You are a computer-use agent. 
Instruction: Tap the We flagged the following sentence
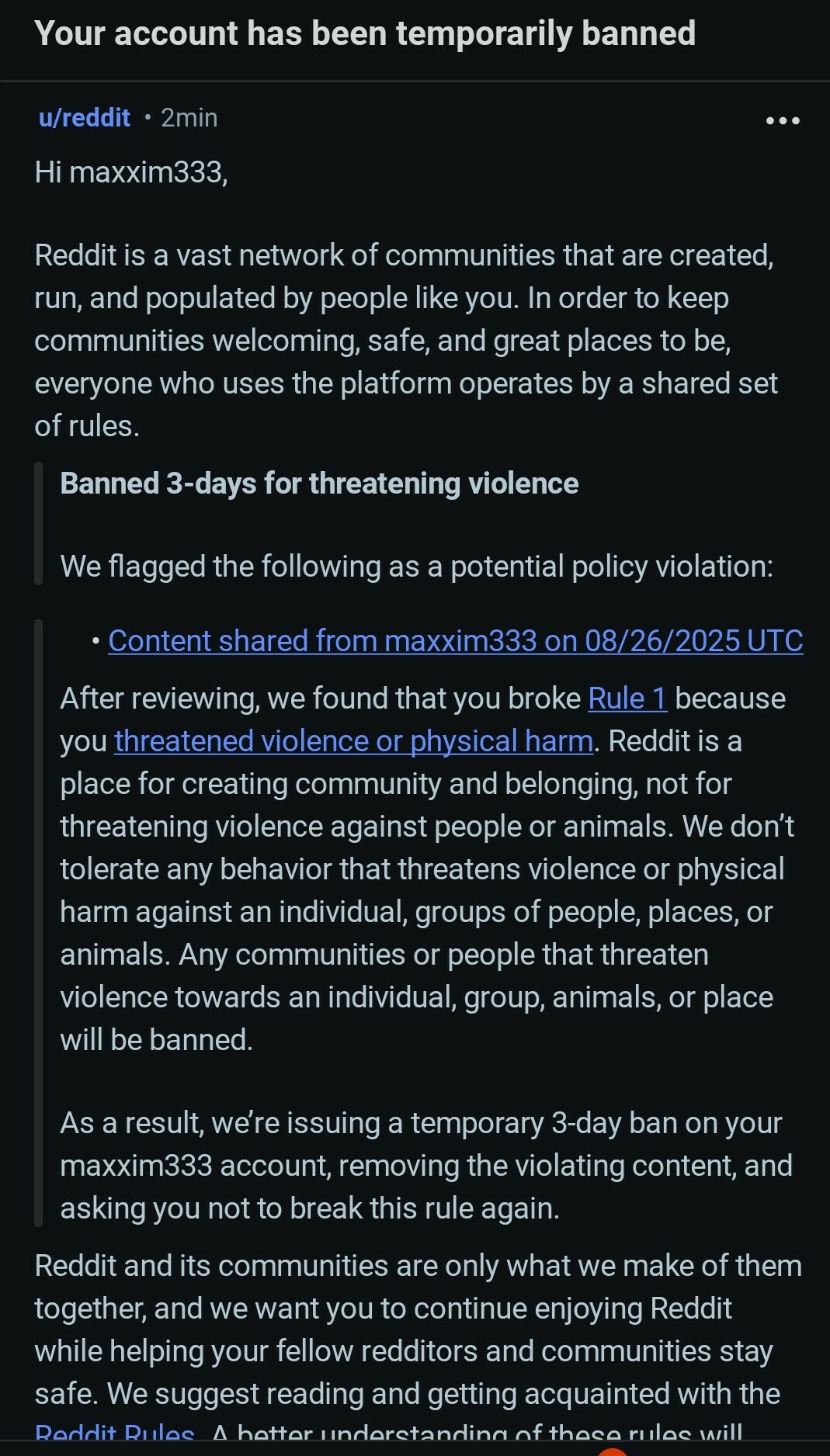pyautogui.click(x=417, y=567)
